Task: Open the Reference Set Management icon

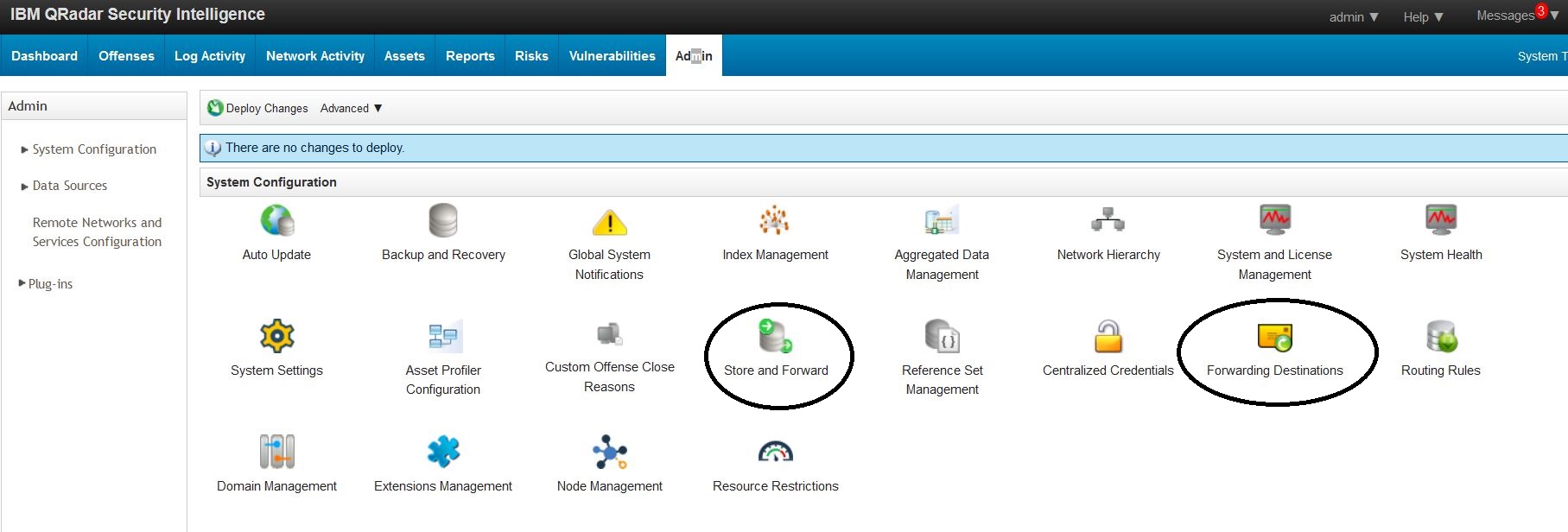Action: pos(942,336)
